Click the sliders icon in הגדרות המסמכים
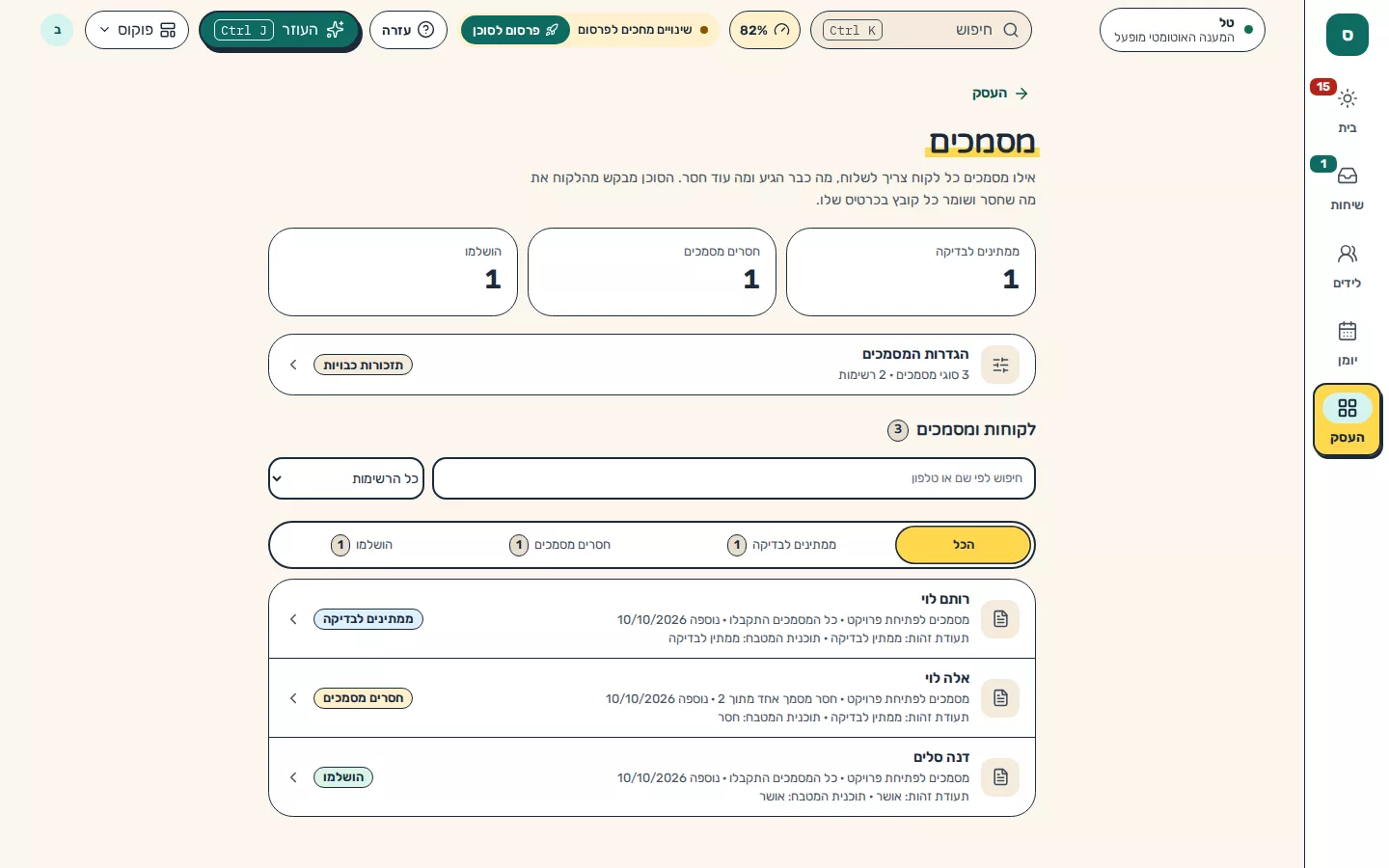The image size is (1389, 868). 1000,365
